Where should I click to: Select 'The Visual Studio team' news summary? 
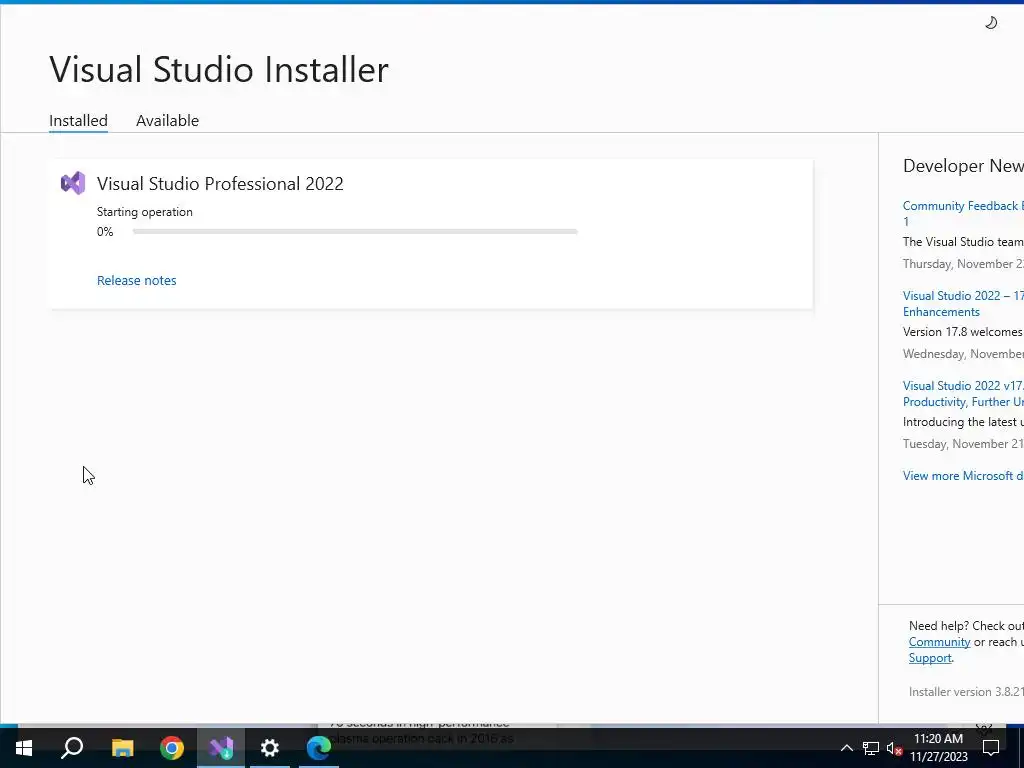963,242
